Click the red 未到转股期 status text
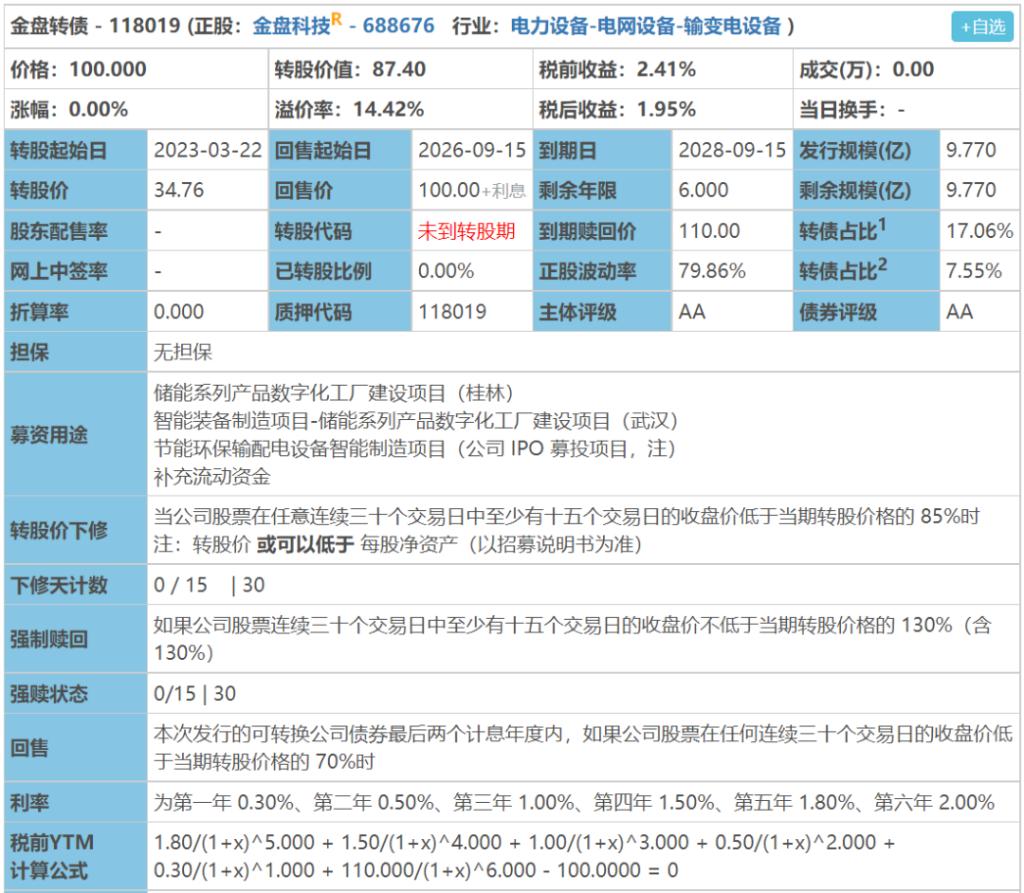This screenshot has width=1024, height=893. tap(466, 231)
